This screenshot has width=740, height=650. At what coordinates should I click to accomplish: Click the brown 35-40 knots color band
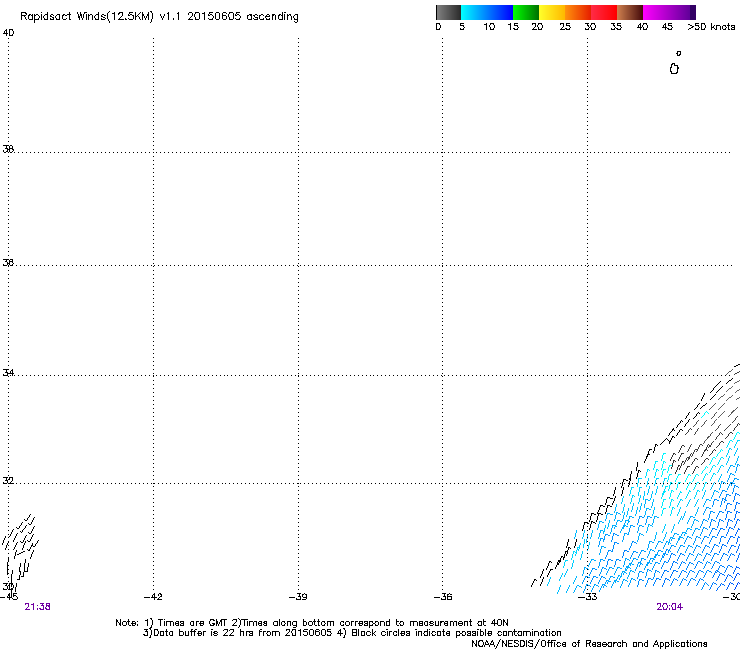pos(630,12)
